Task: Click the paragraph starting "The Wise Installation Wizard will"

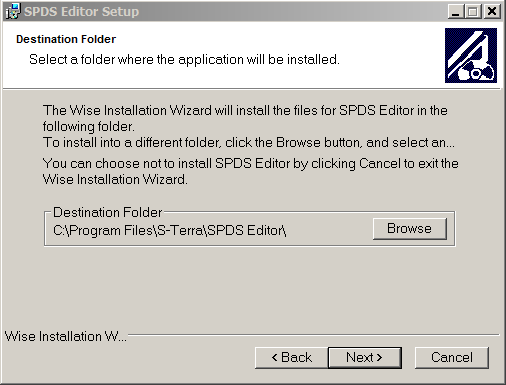Action: click(x=245, y=118)
